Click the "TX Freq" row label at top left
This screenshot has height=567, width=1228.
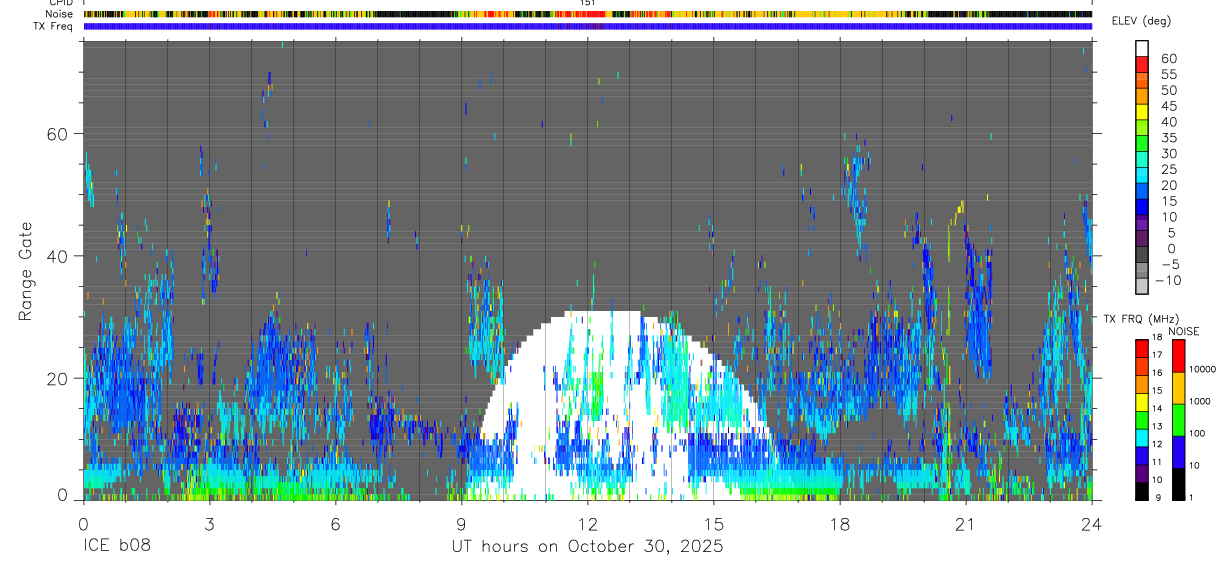point(53,26)
